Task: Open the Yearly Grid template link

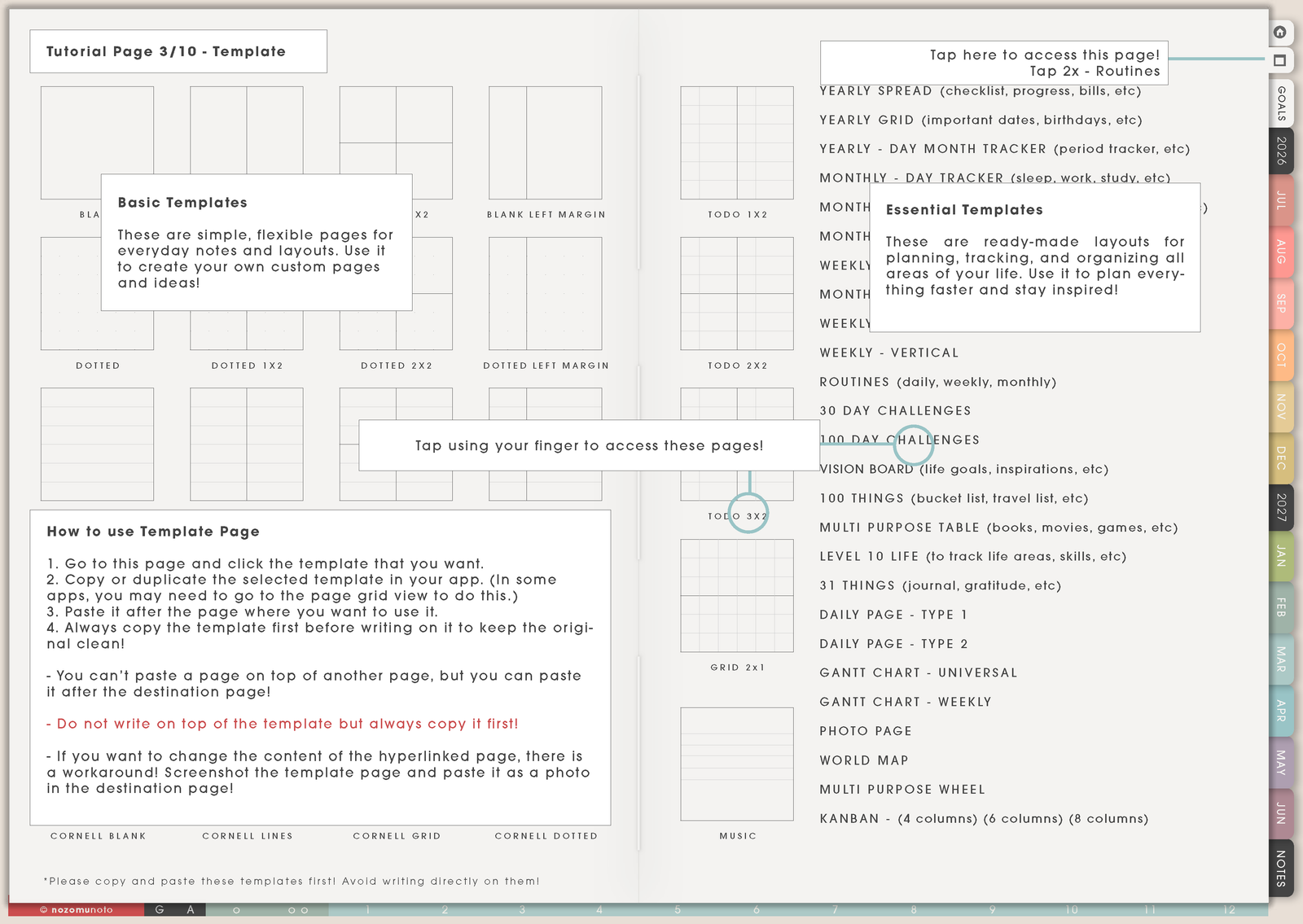Action: pyautogui.click(x=981, y=120)
